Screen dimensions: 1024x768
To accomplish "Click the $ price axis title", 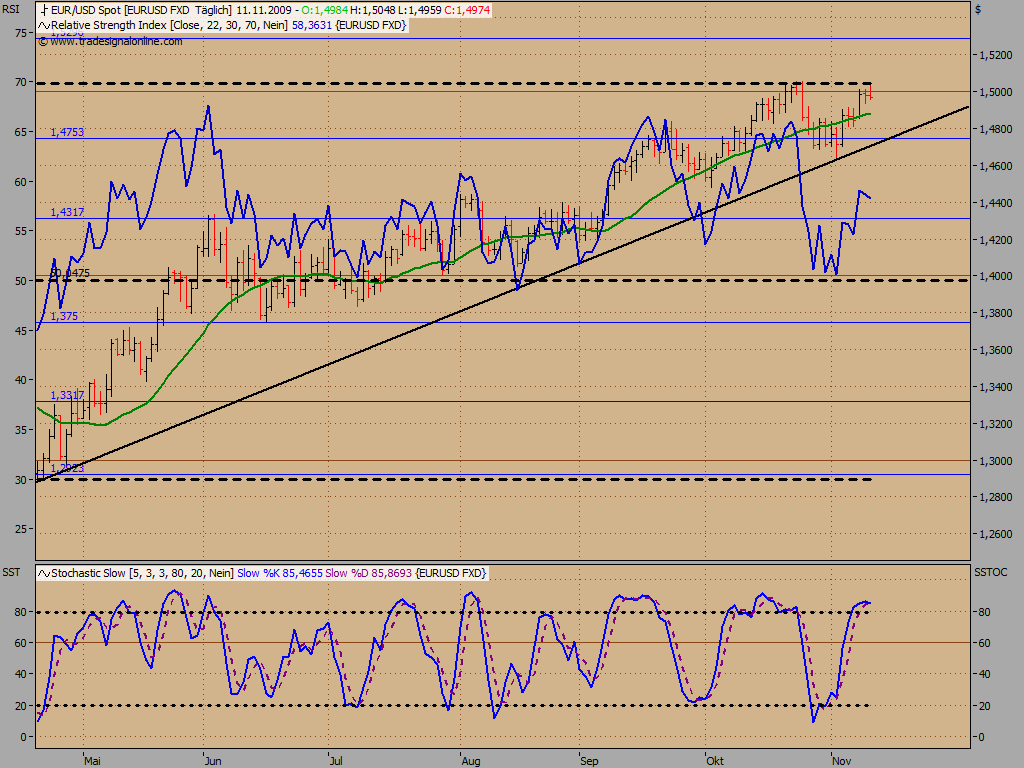I will pos(978,10).
